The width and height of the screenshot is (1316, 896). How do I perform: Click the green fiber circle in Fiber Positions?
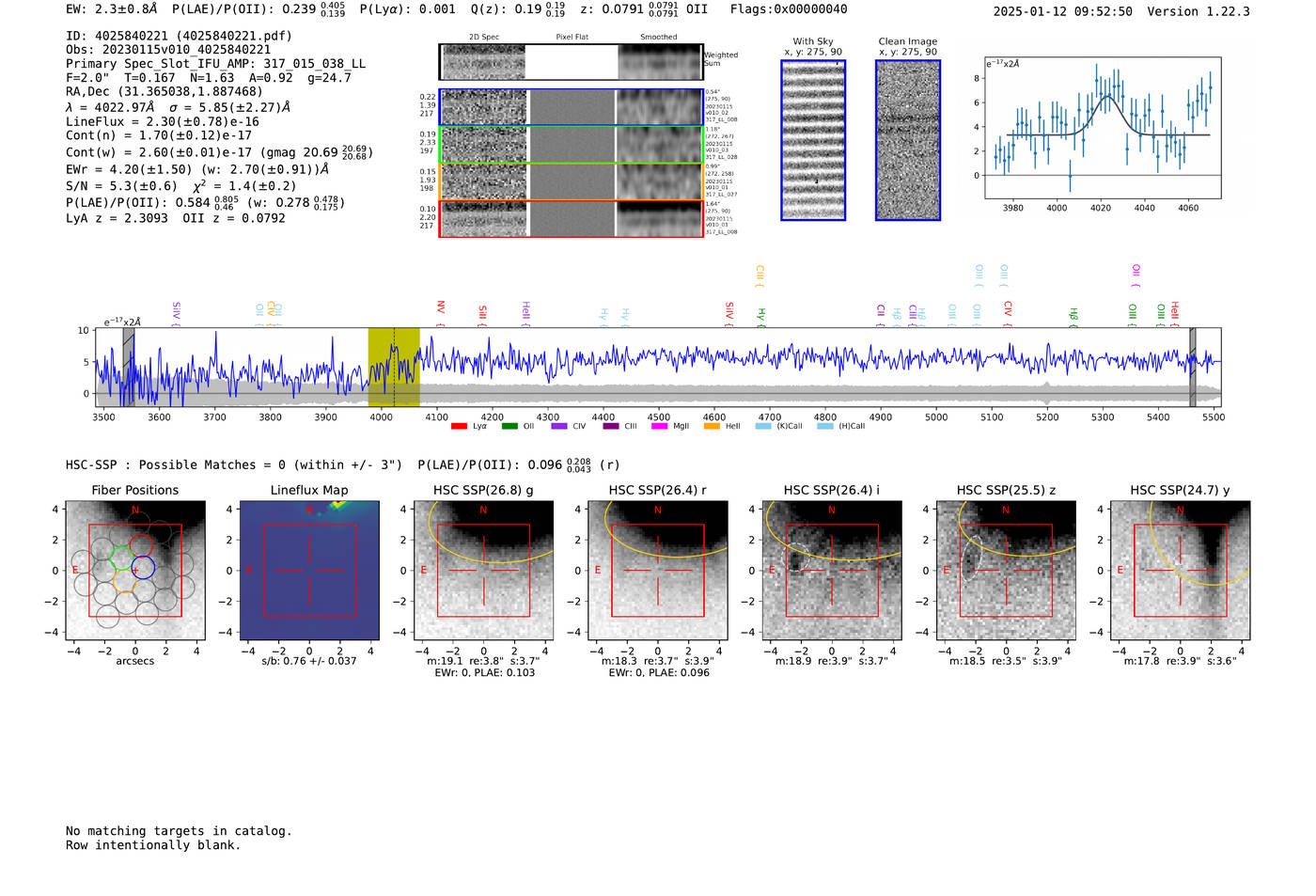[x=122, y=558]
